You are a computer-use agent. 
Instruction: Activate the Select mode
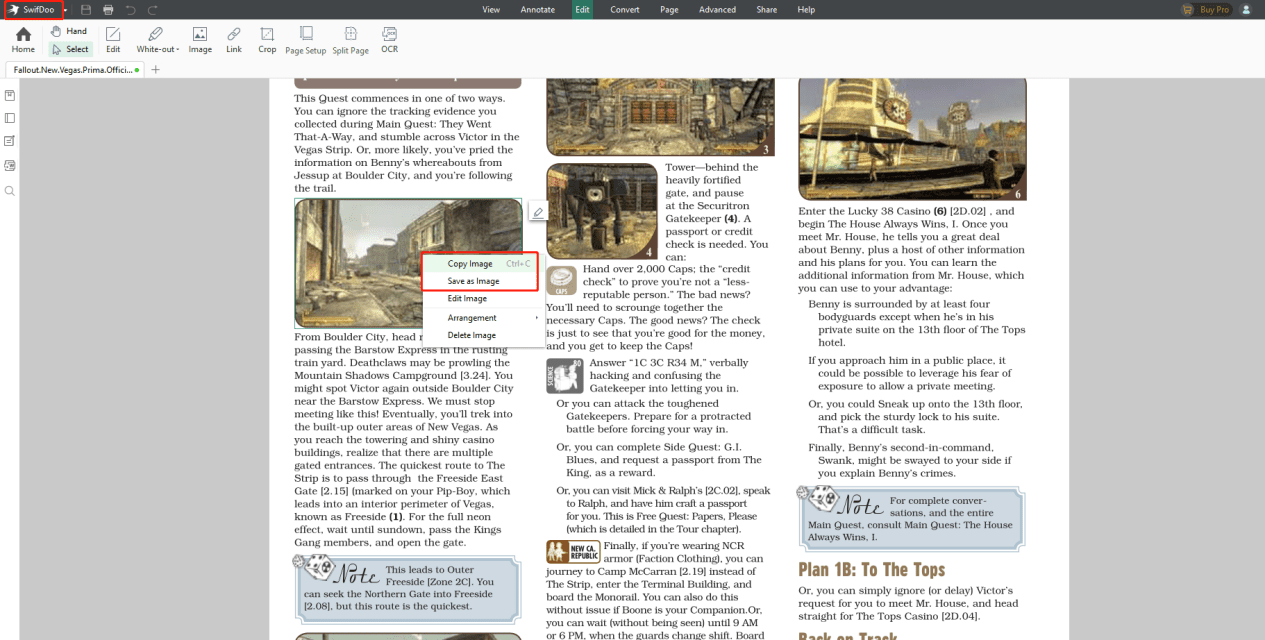(70, 49)
